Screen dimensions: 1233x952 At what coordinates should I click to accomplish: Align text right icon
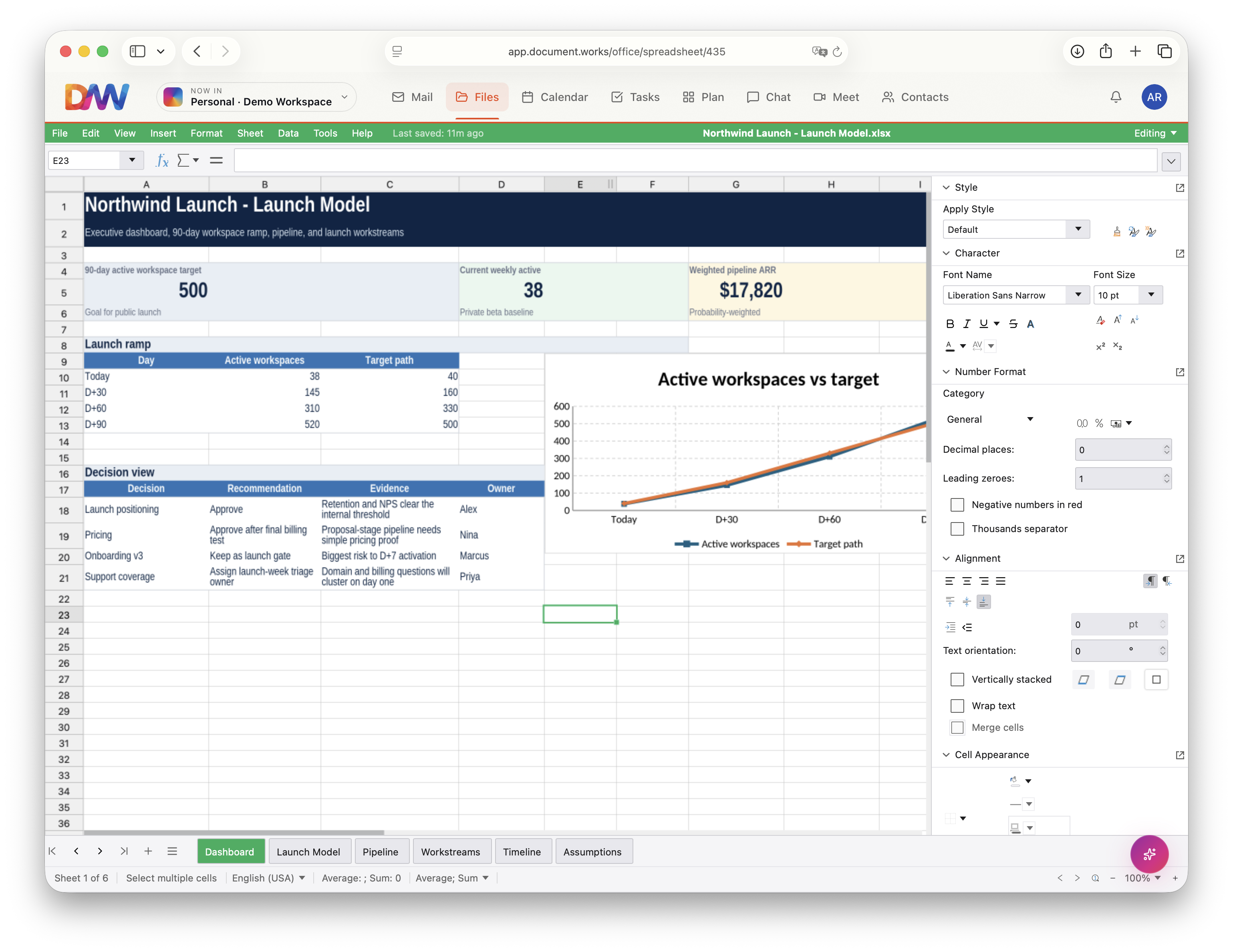pyautogui.click(x=983, y=581)
